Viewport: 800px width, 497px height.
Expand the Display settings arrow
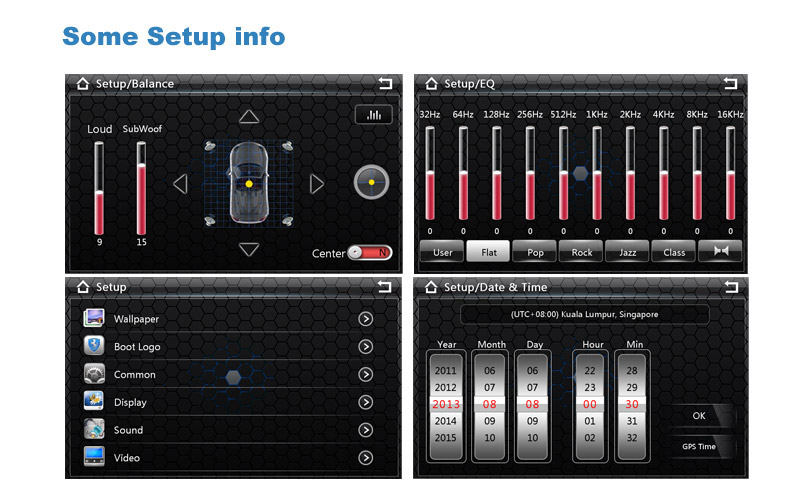366,402
